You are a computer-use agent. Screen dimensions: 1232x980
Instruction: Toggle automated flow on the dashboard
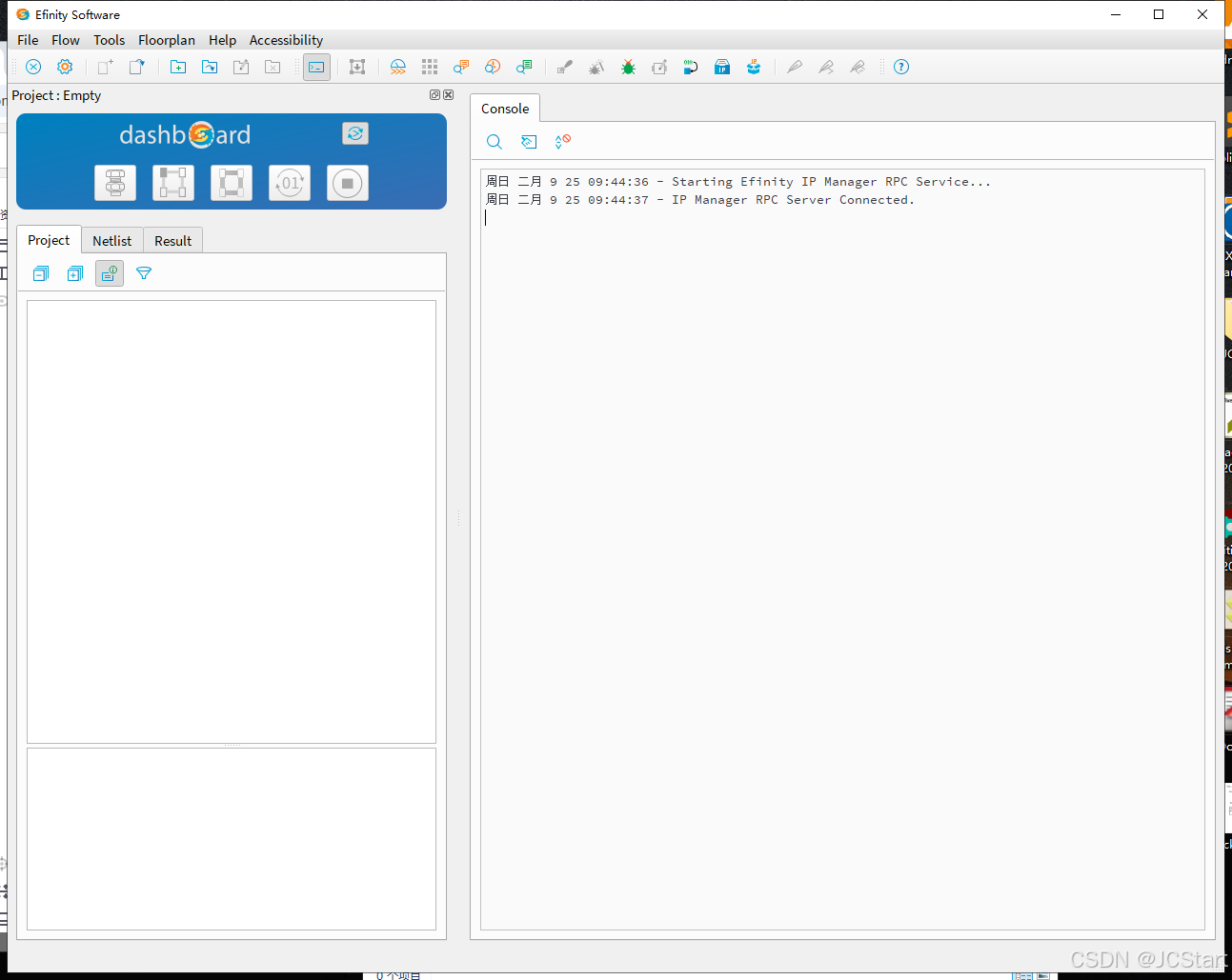point(355,133)
